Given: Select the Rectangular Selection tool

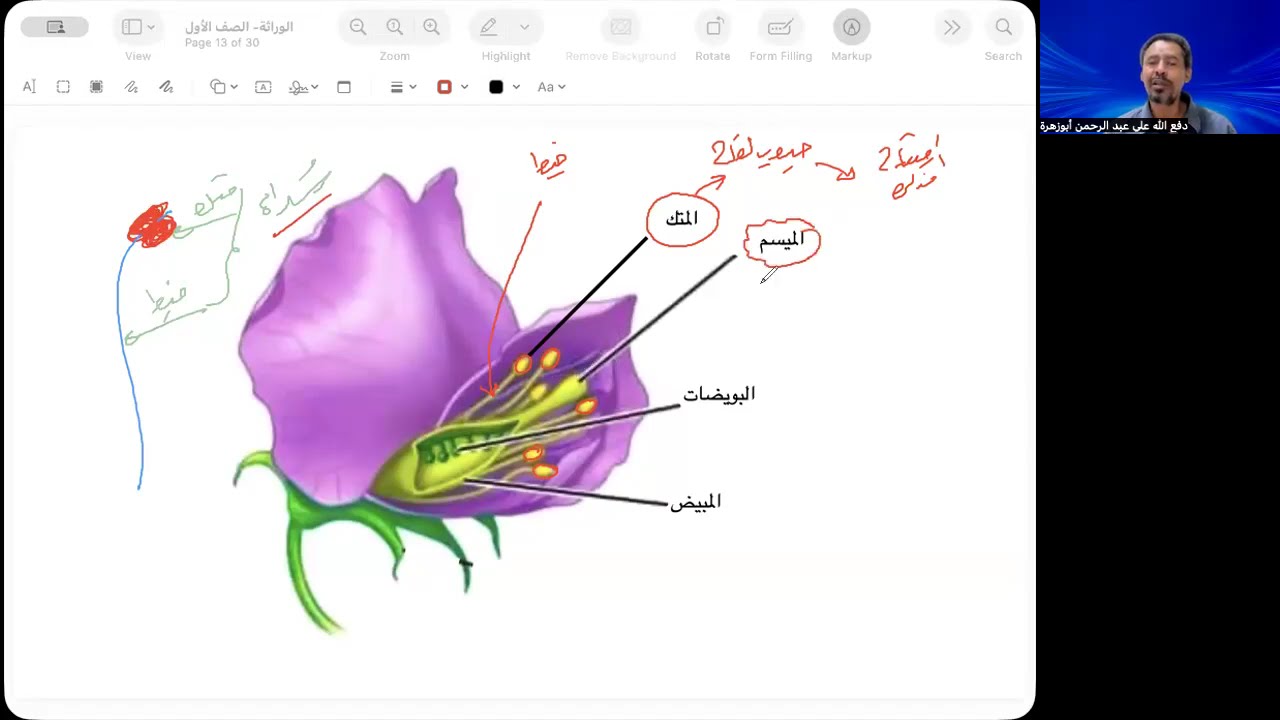Looking at the screenshot, I should point(63,87).
